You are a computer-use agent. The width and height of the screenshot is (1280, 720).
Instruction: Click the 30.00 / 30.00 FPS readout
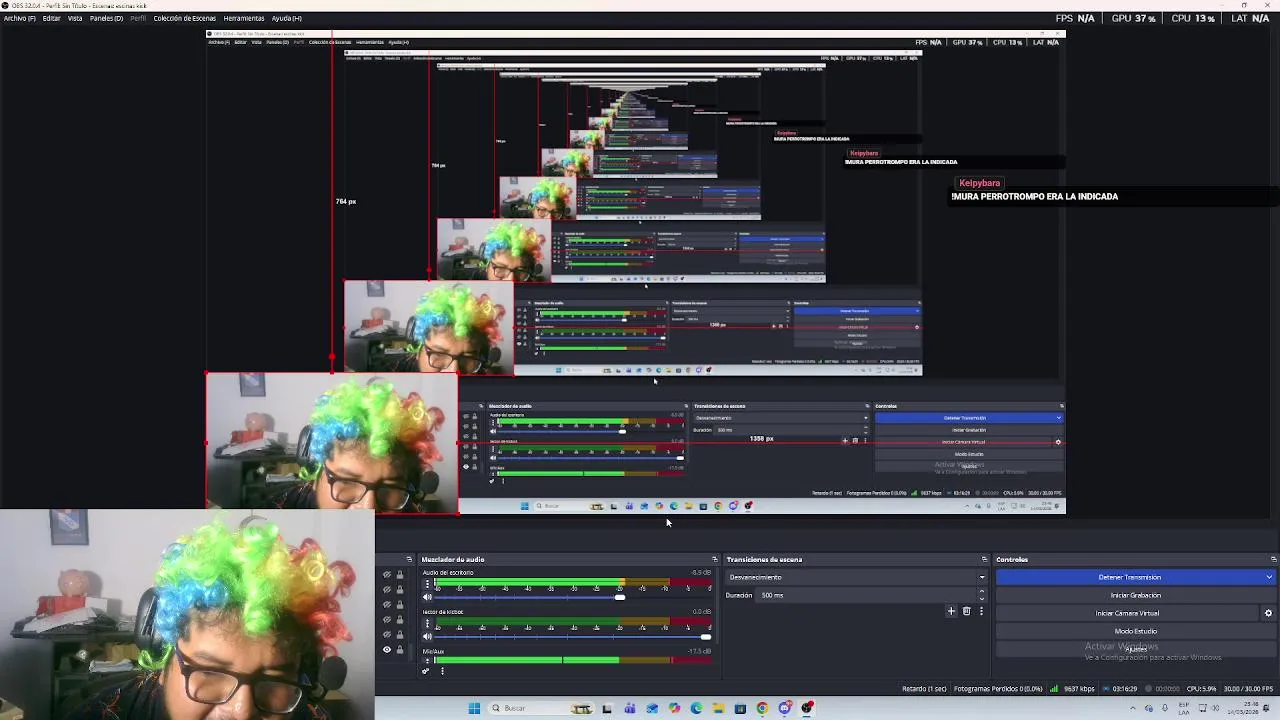1248,688
